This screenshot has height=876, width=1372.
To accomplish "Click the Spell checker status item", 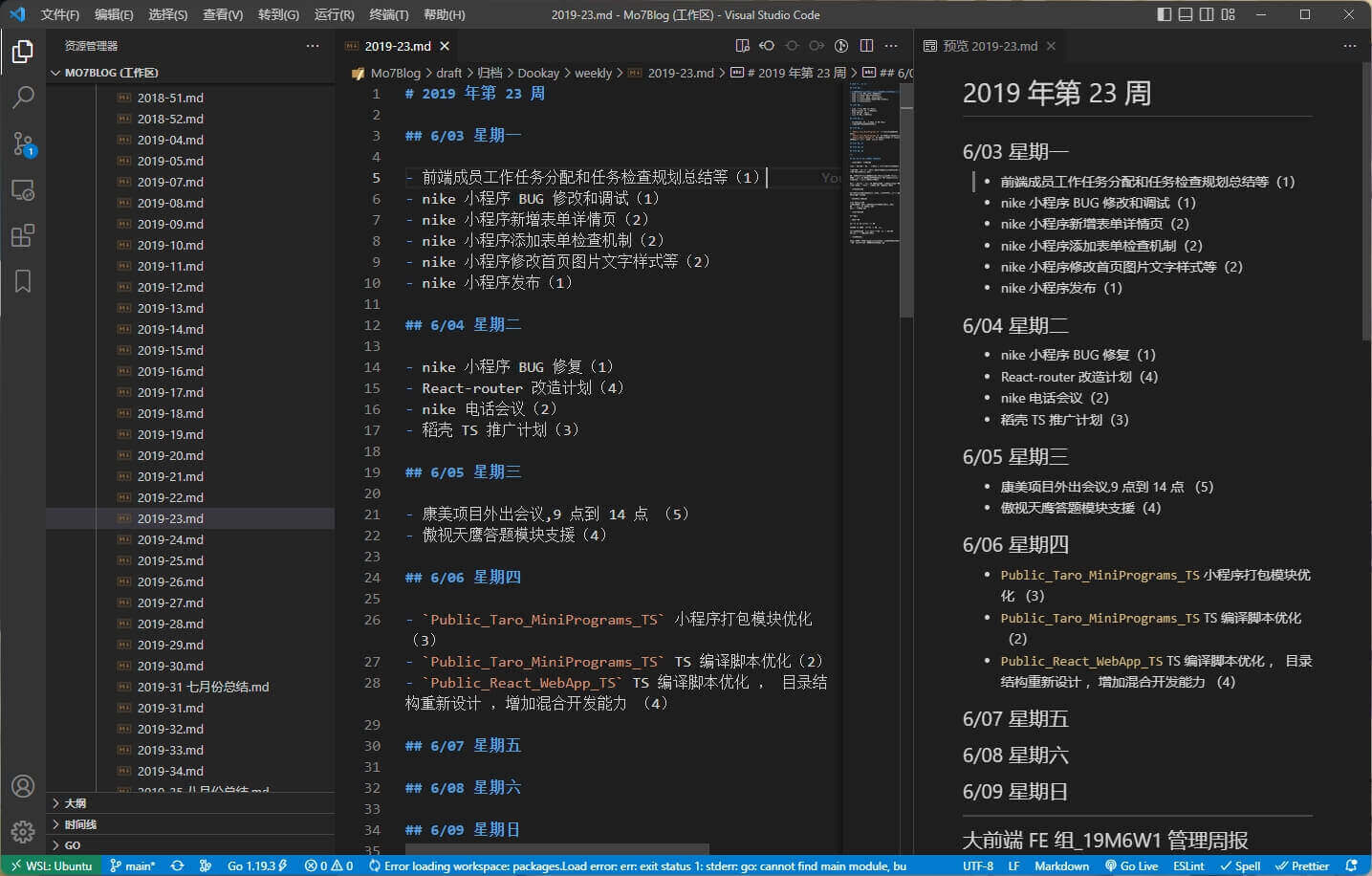I will tap(1240, 865).
